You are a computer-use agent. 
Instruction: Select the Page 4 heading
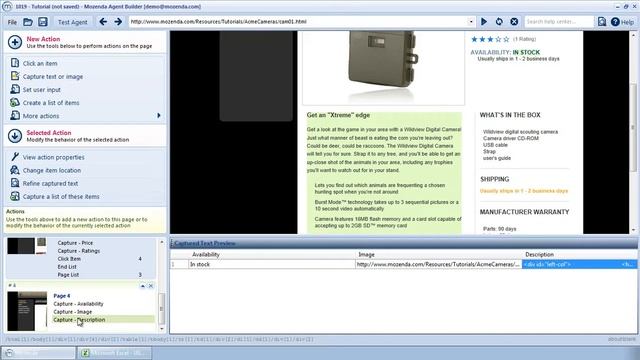[62, 296]
